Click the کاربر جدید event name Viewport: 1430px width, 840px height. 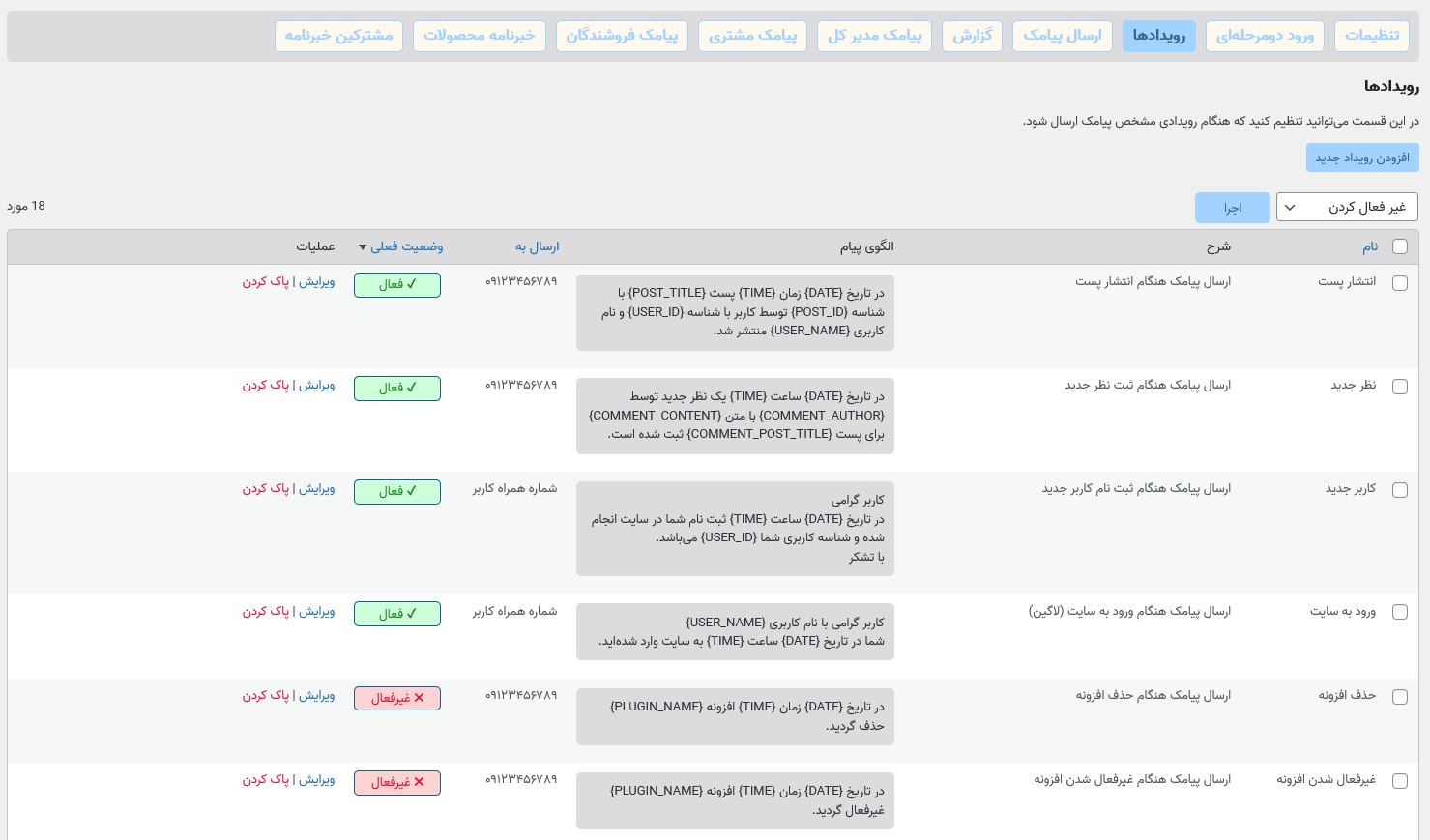pyautogui.click(x=1351, y=488)
